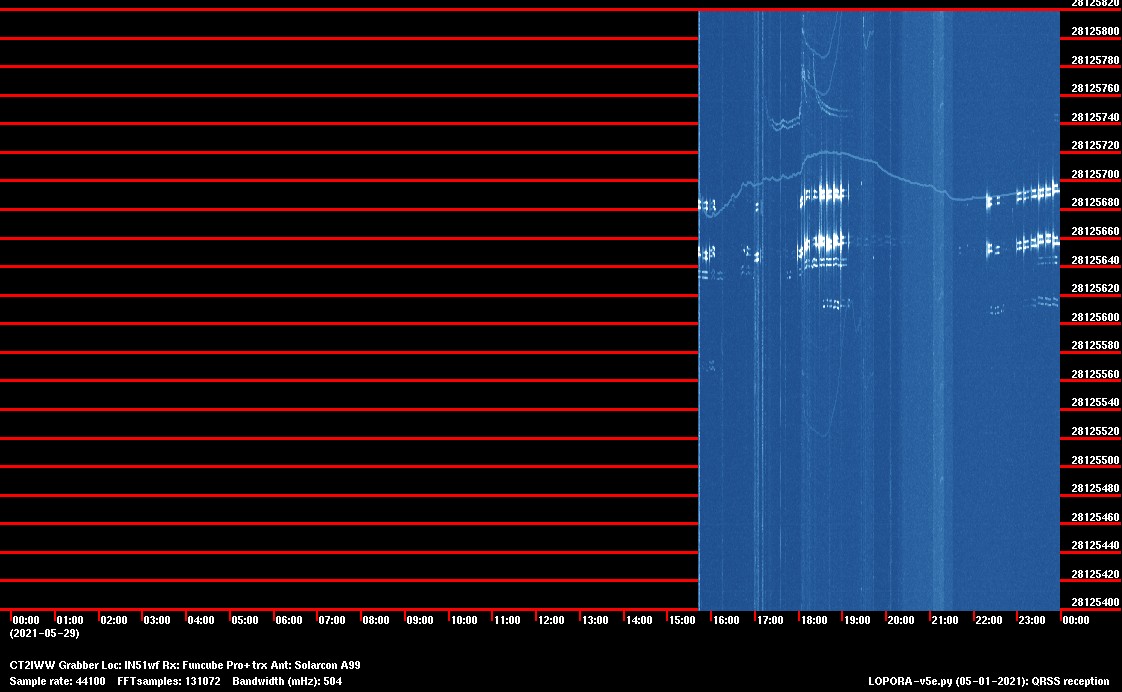Click the 28125500 frequency label
The height and width of the screenshot is (692, 1122).
click(1095, 460)
